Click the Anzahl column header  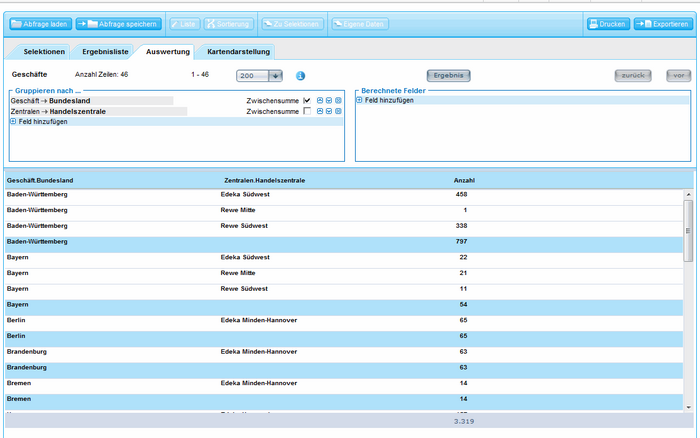[x=464, y=180]
